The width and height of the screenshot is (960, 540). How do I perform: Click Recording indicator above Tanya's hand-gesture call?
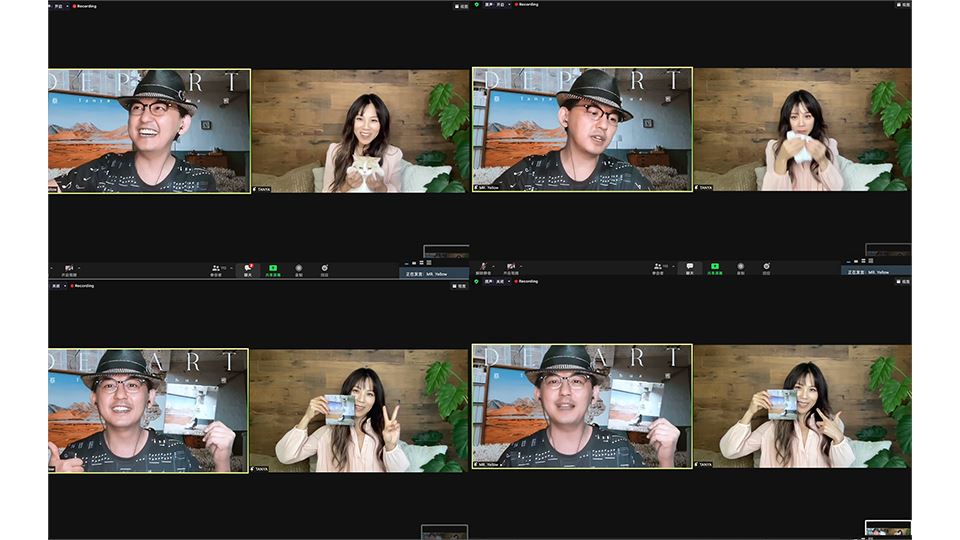click(527, 282)
